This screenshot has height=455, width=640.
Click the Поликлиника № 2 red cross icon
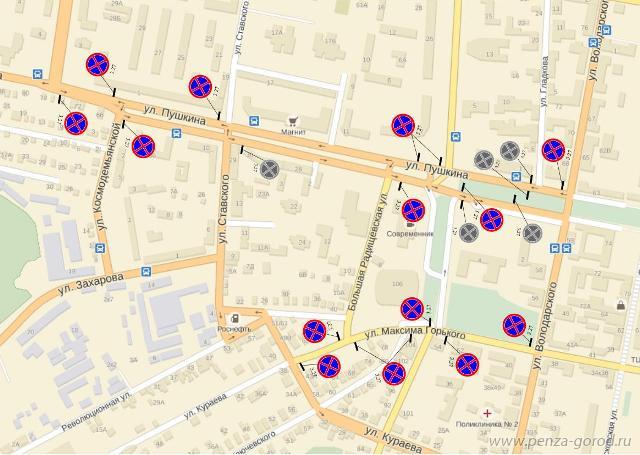pos(487,412)
